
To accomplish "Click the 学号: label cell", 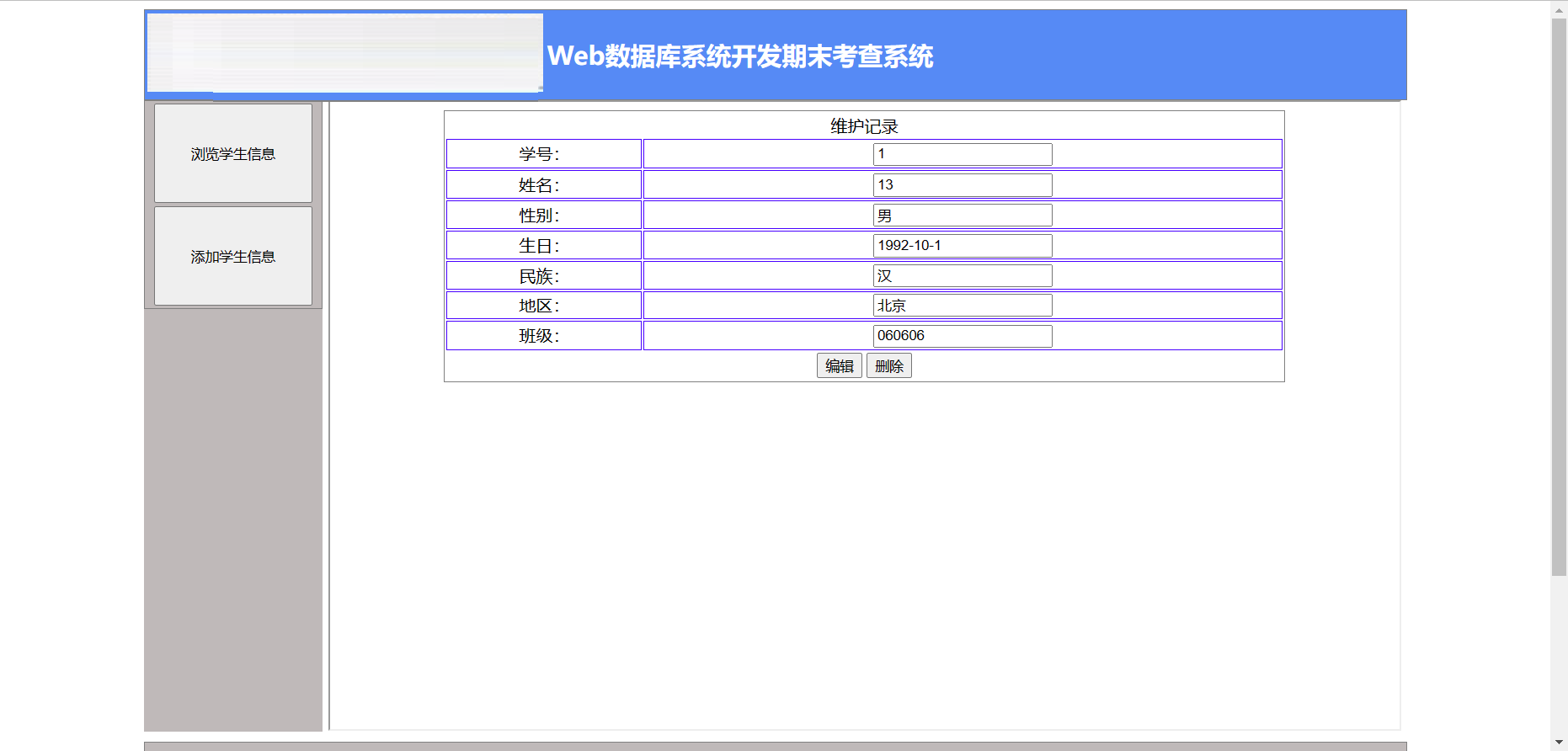I will 544,154.
